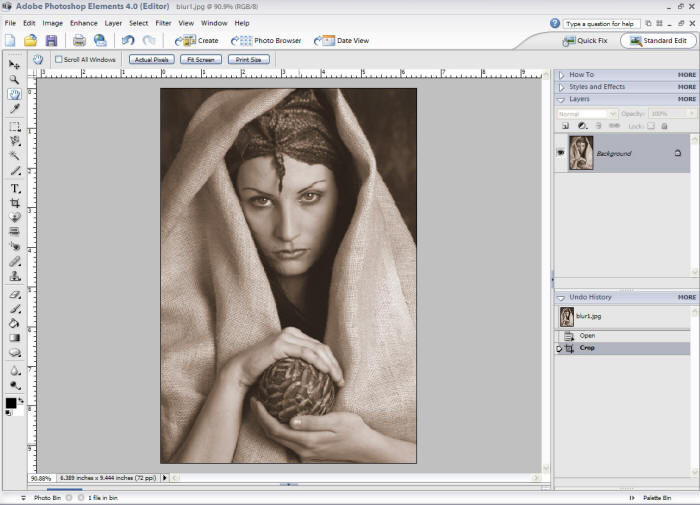Select the Eyedropper tool
Image resolution: width=700 pixels, height=505 pixels.
pyautogui.click(x=15, y=108)
